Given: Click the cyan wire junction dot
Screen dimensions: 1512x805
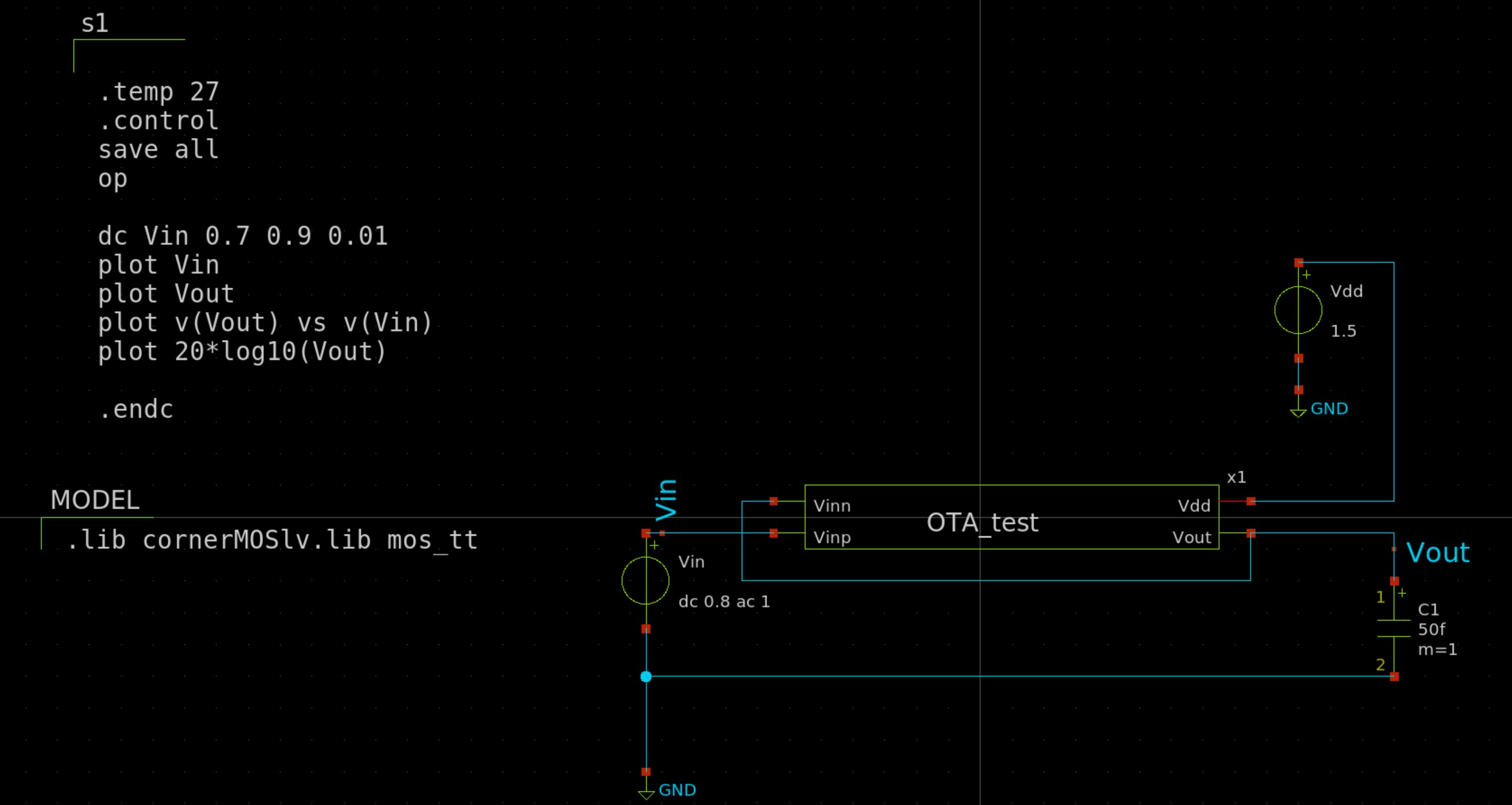Looking at the screenshot, I should 646,677.
